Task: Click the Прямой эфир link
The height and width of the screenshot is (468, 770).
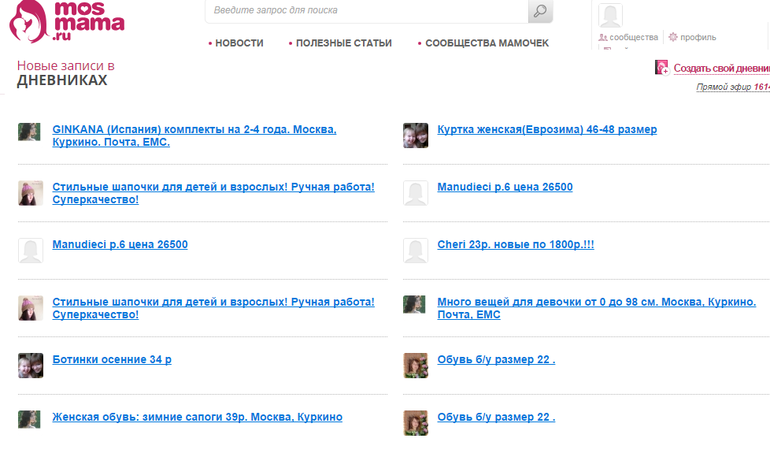Action: 725,87
